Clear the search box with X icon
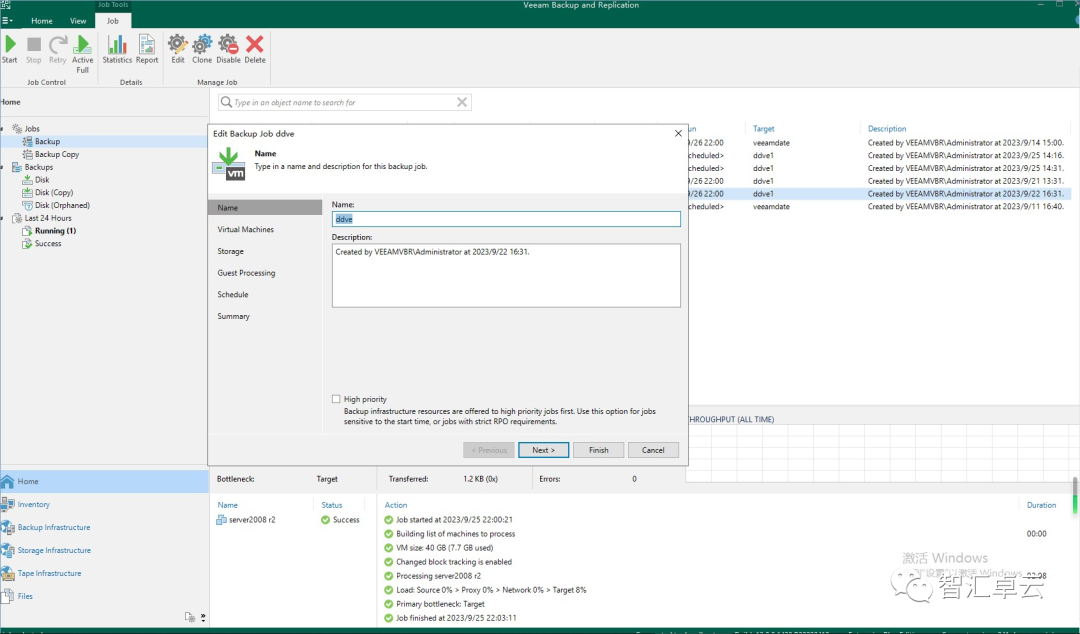 (462, 102)
